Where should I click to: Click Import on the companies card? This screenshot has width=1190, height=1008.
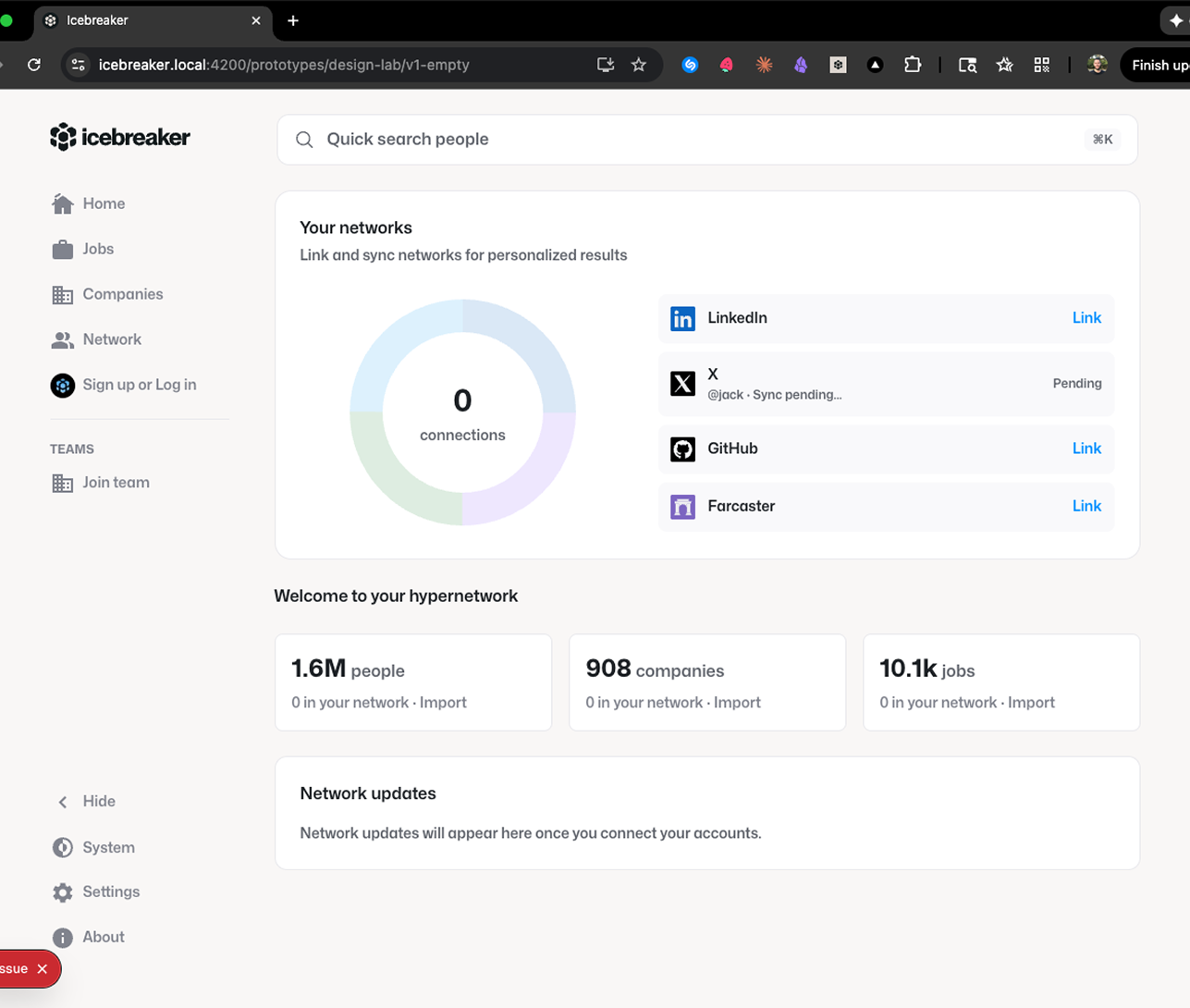(737, 703)
